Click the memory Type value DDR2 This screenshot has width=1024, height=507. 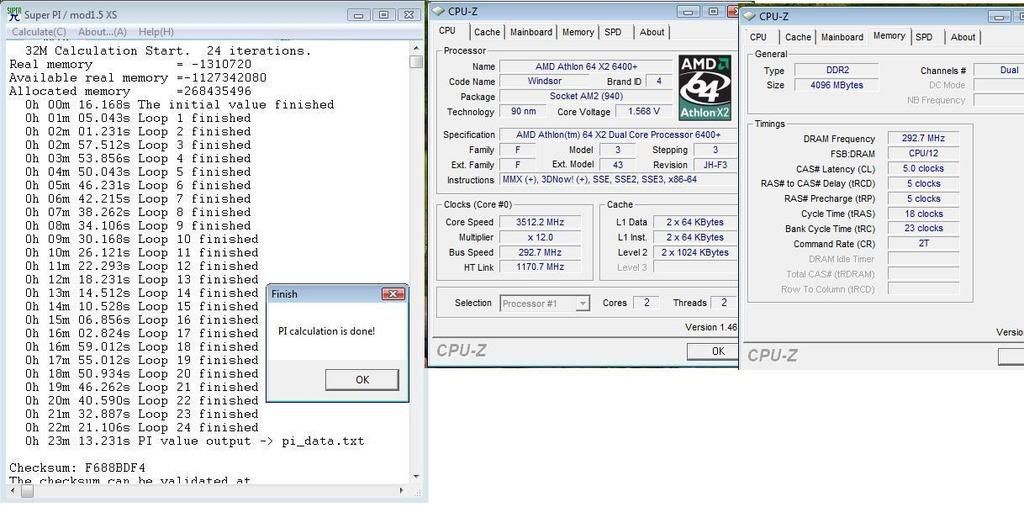pyautogui.click(x=836, y=70)
